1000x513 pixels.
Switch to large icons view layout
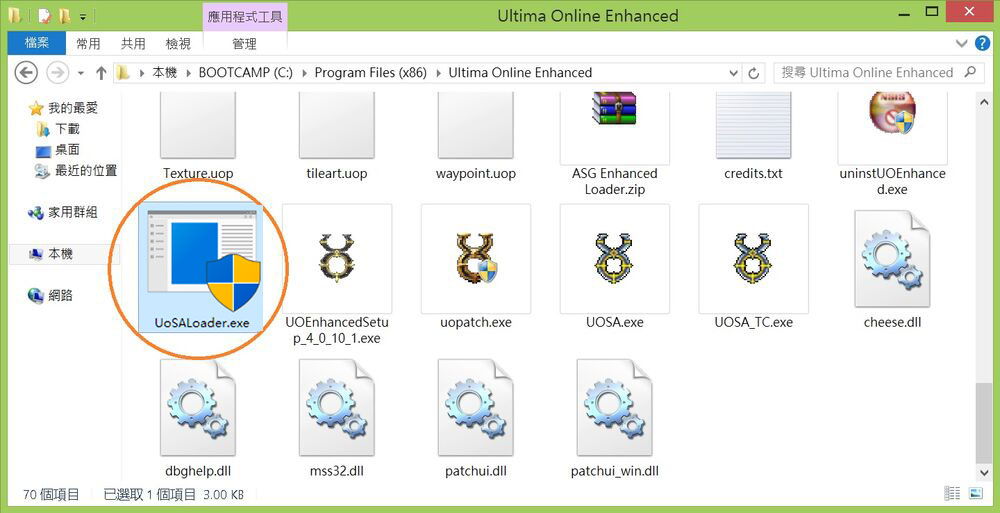976,493
